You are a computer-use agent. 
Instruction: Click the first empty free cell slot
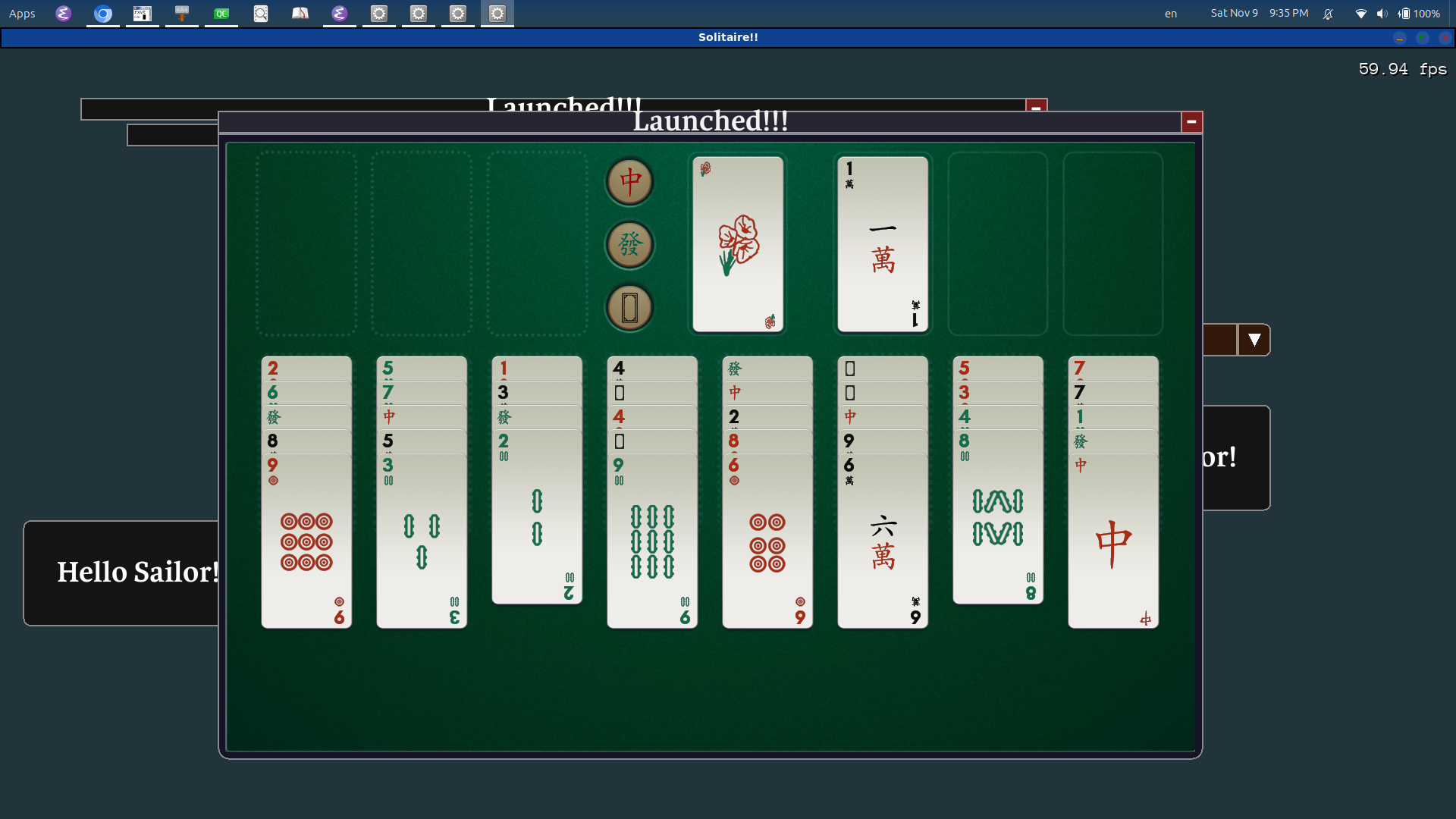click(x=306, y=244)
